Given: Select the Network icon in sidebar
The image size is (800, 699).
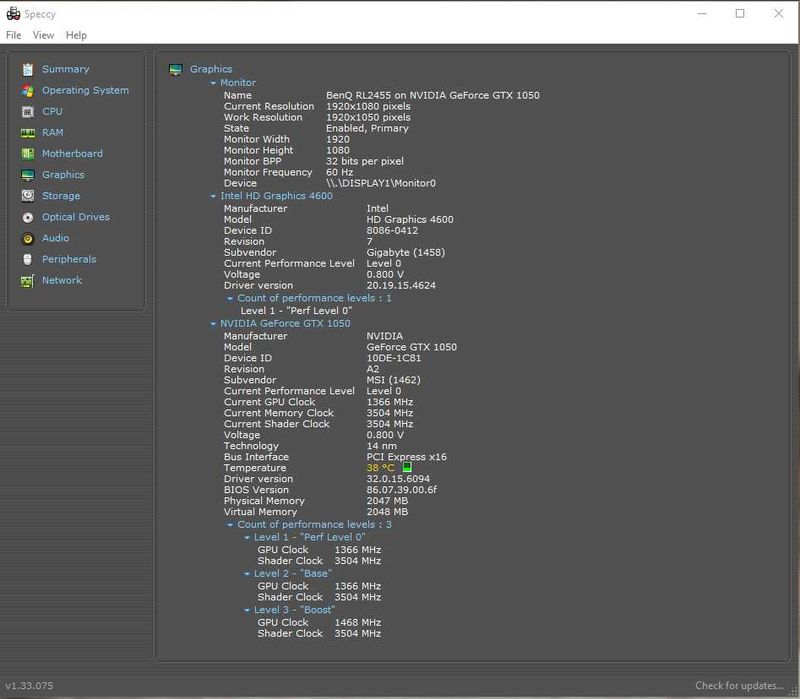Looking at the screenshot, I should [28, 281].
